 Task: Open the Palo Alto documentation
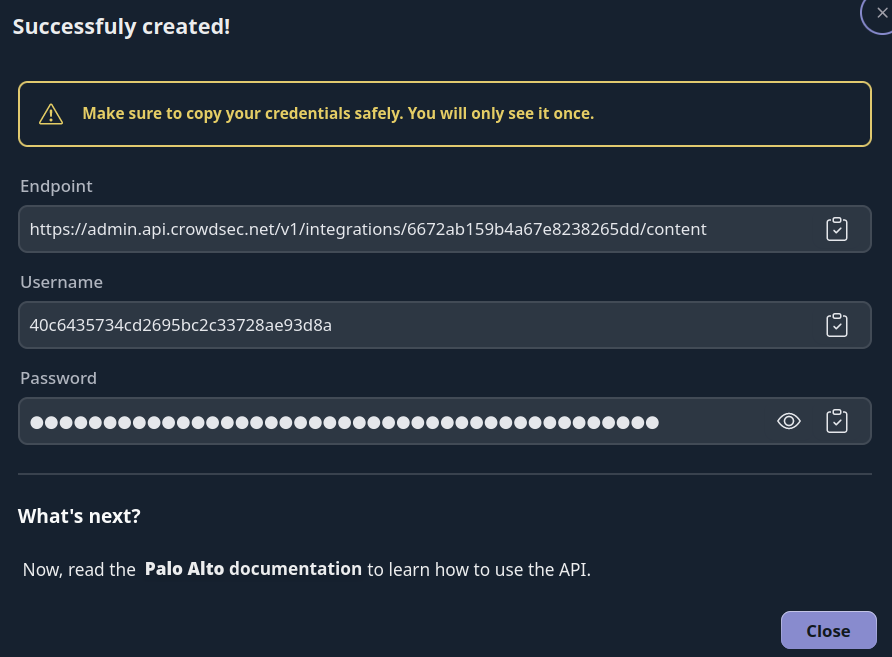coord(254,568)
